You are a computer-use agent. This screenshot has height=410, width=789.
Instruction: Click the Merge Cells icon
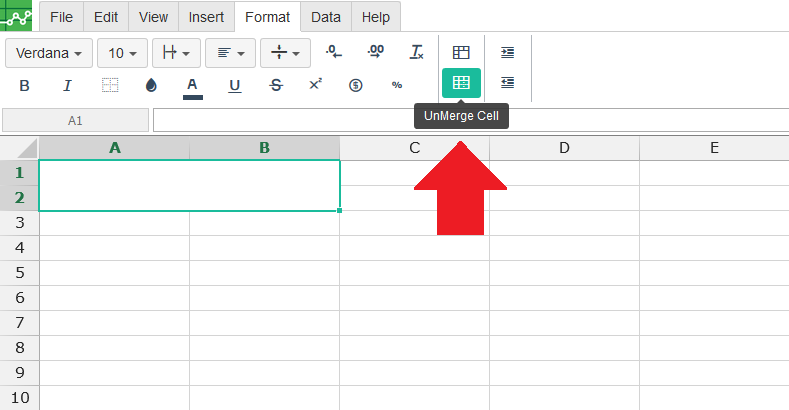click(461, 52)
